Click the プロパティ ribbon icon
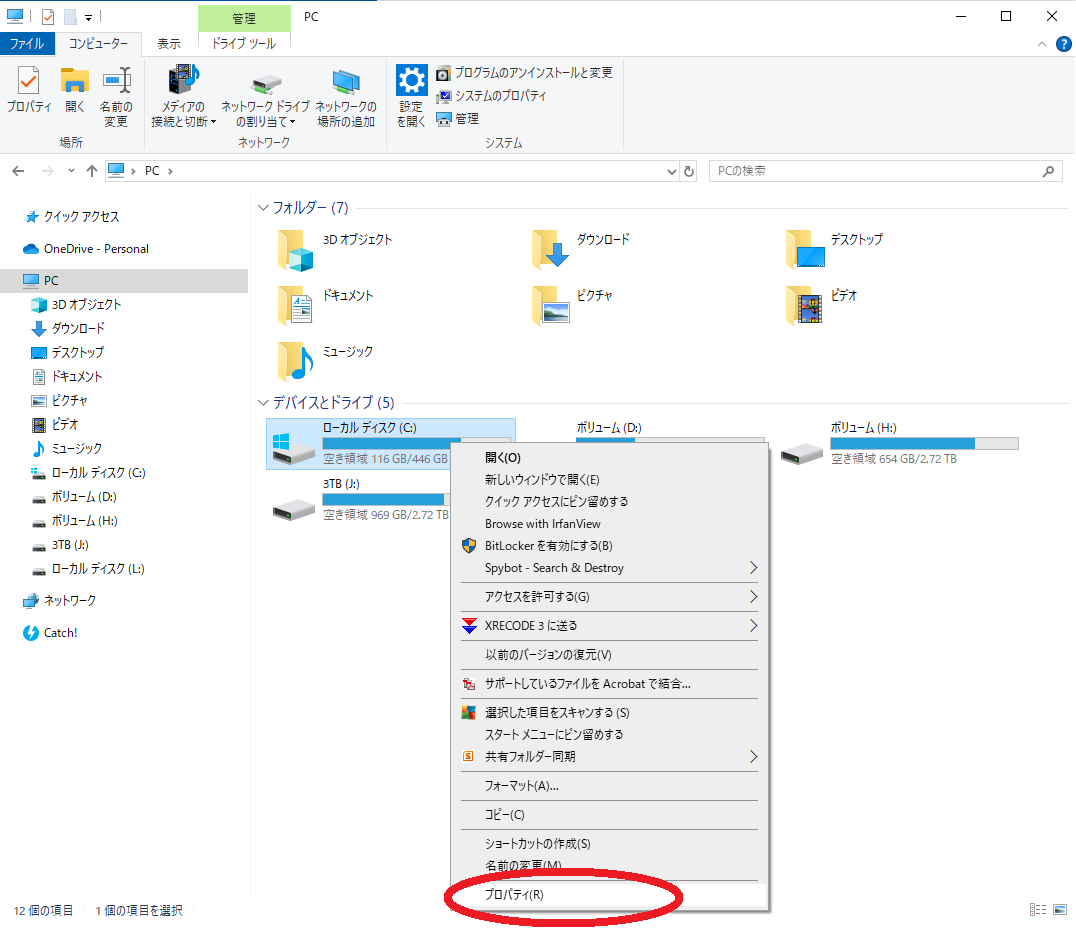The image size is (1076, 934). (29, 84)
